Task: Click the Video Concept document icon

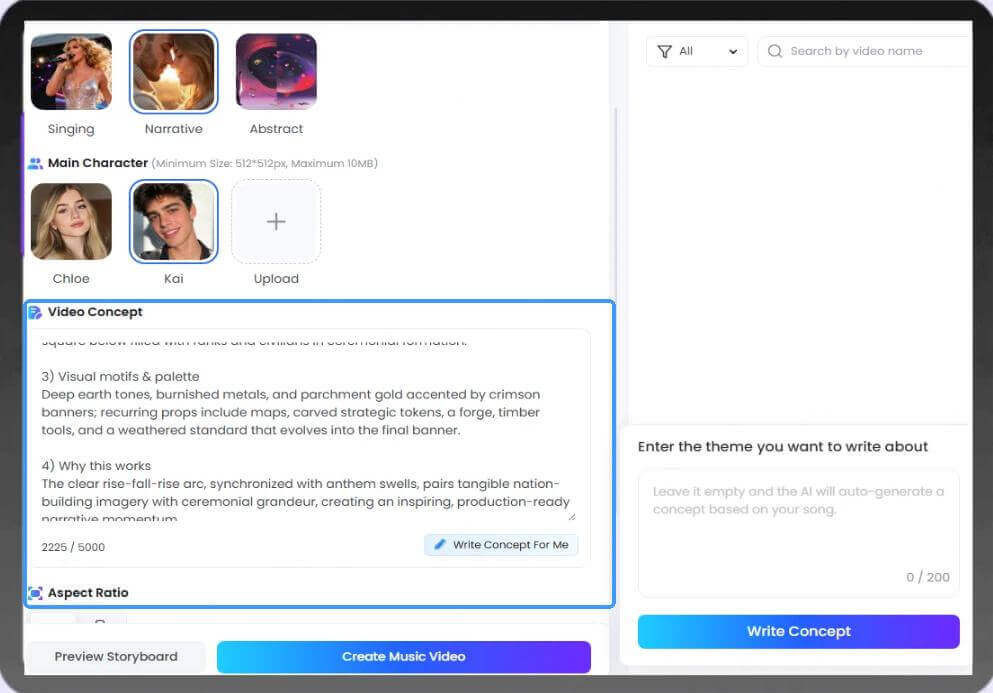Action: click(x=35, y=312)
